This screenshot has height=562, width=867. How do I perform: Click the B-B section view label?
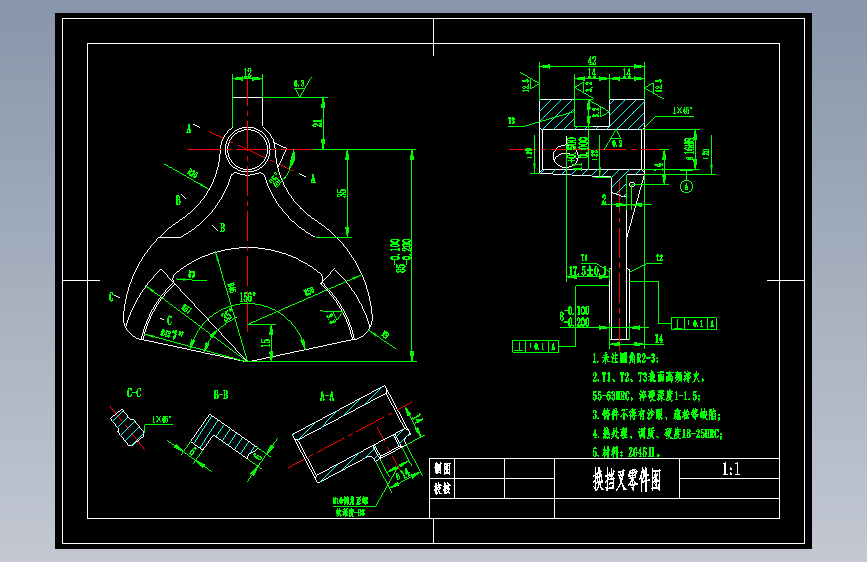221,395
